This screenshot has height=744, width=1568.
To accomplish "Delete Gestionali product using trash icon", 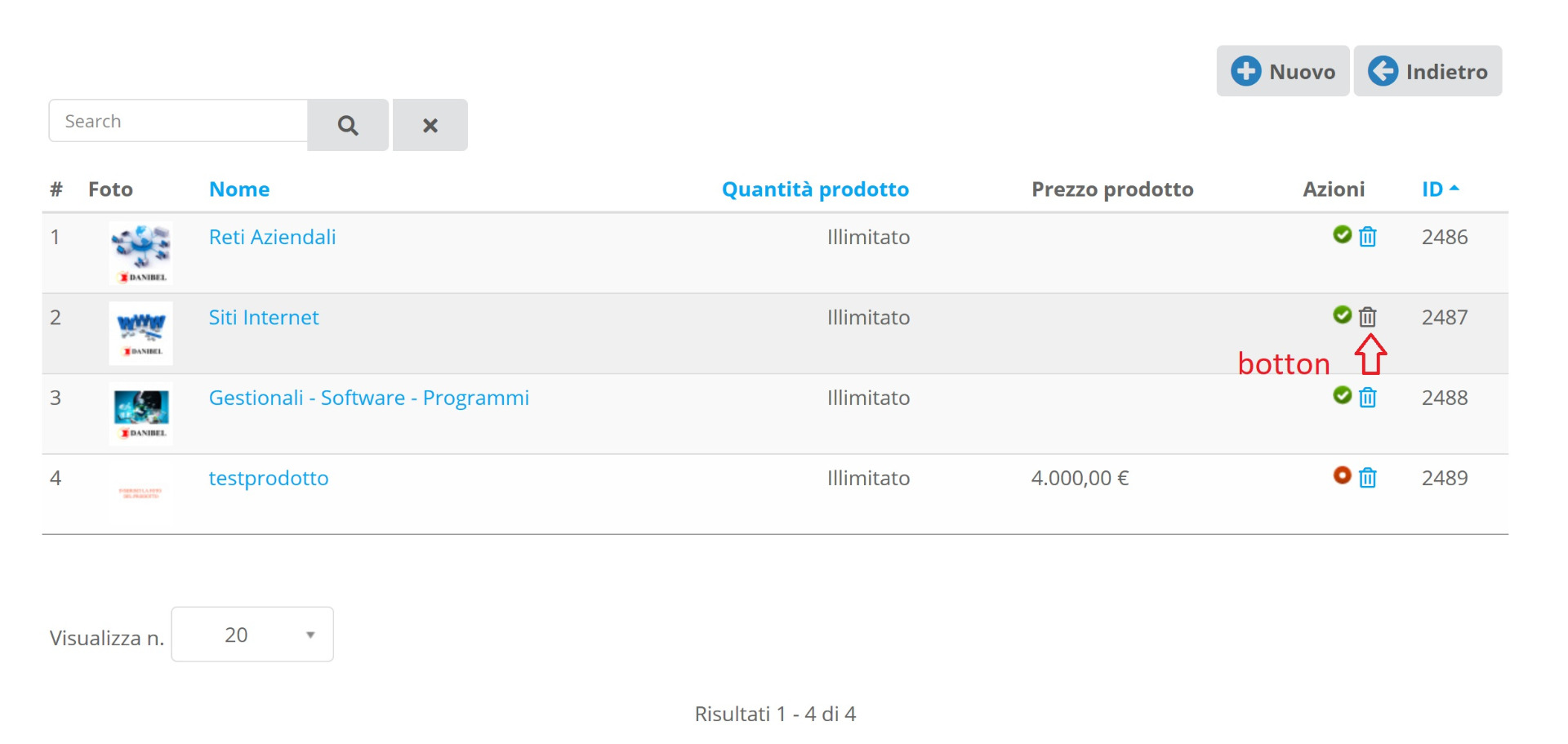I will pos(1368,398).
